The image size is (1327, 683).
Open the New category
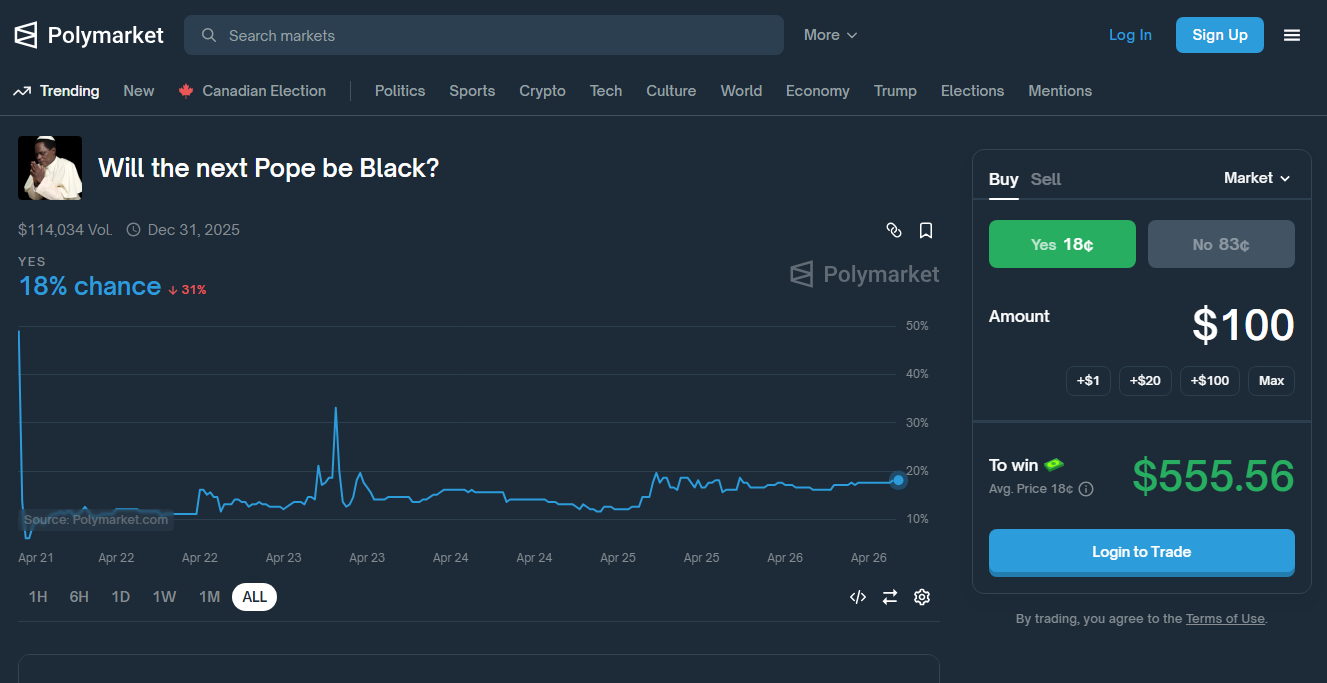pyautogui.click(x=139, y=91)
